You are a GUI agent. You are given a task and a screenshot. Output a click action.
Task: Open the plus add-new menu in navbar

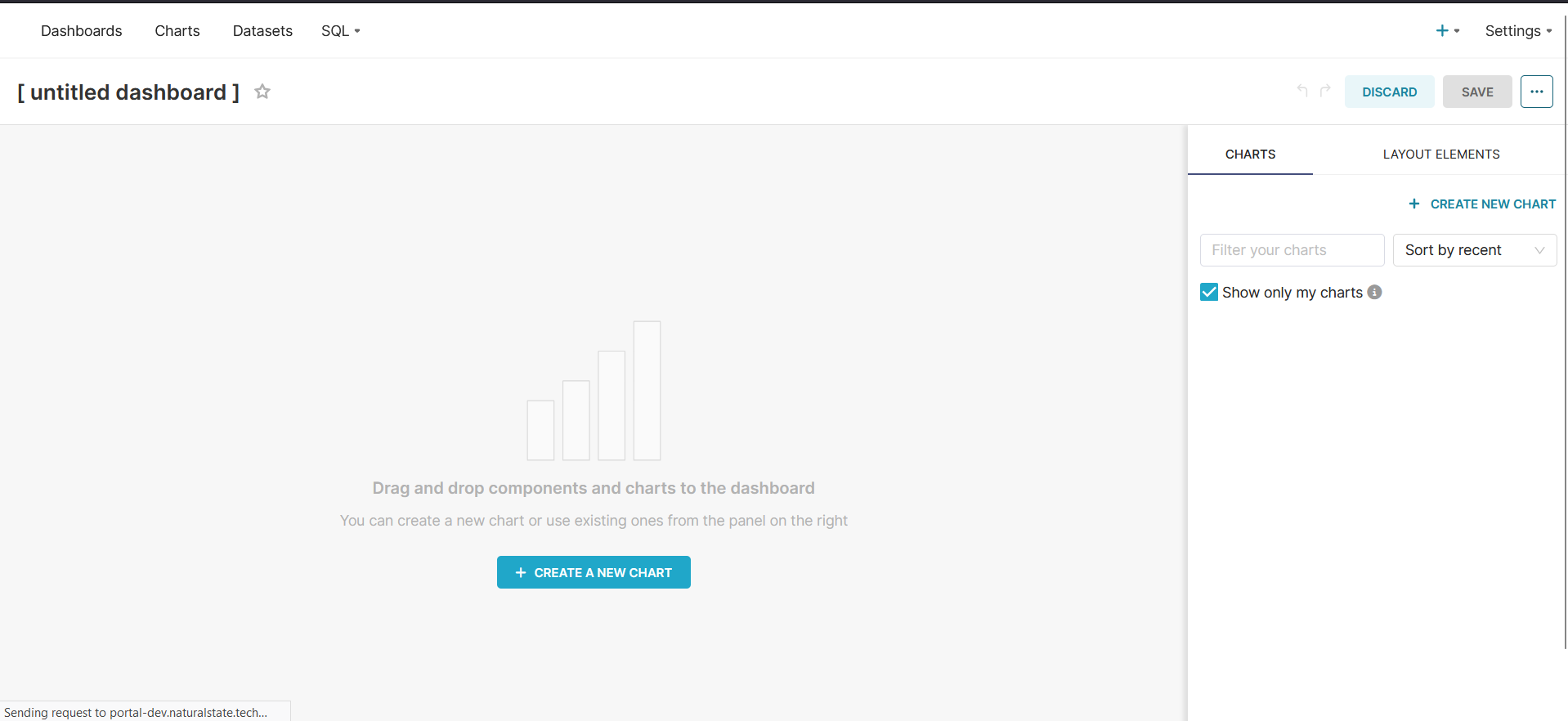(x=1447, y=31)
